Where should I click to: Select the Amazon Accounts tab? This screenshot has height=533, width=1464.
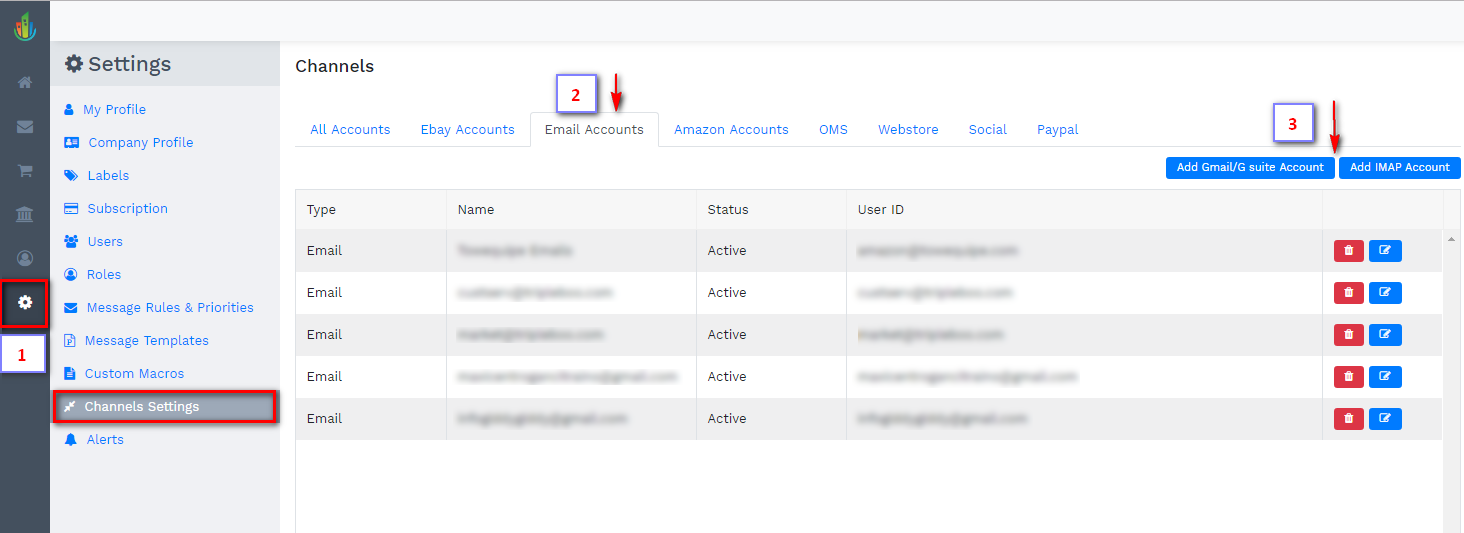tap(731, 130)
